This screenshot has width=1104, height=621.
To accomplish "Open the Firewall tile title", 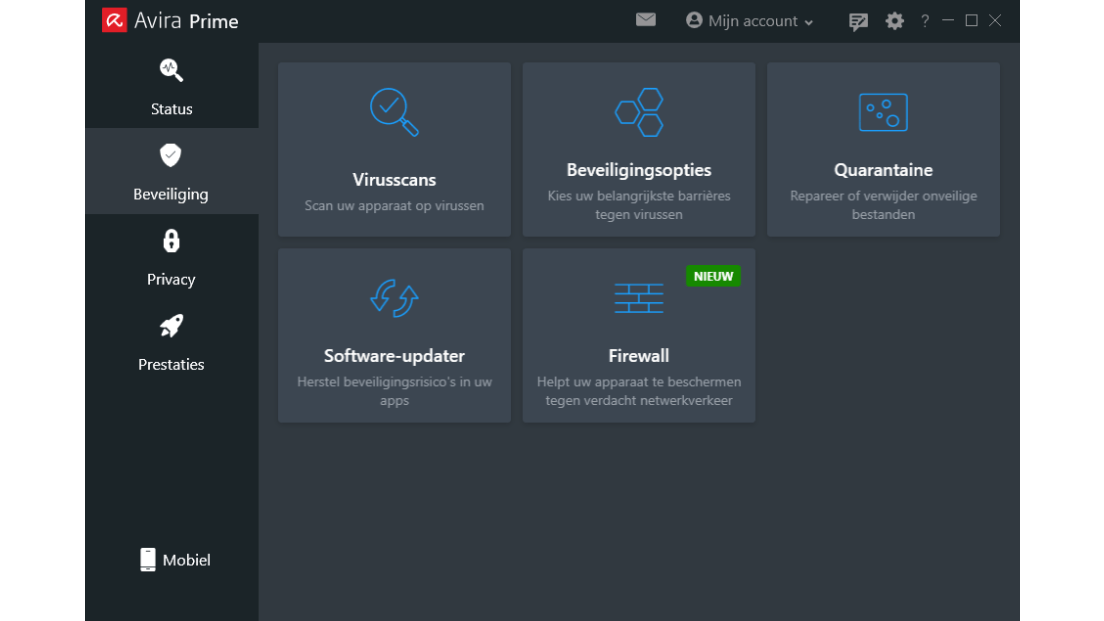I will point(639,356).
